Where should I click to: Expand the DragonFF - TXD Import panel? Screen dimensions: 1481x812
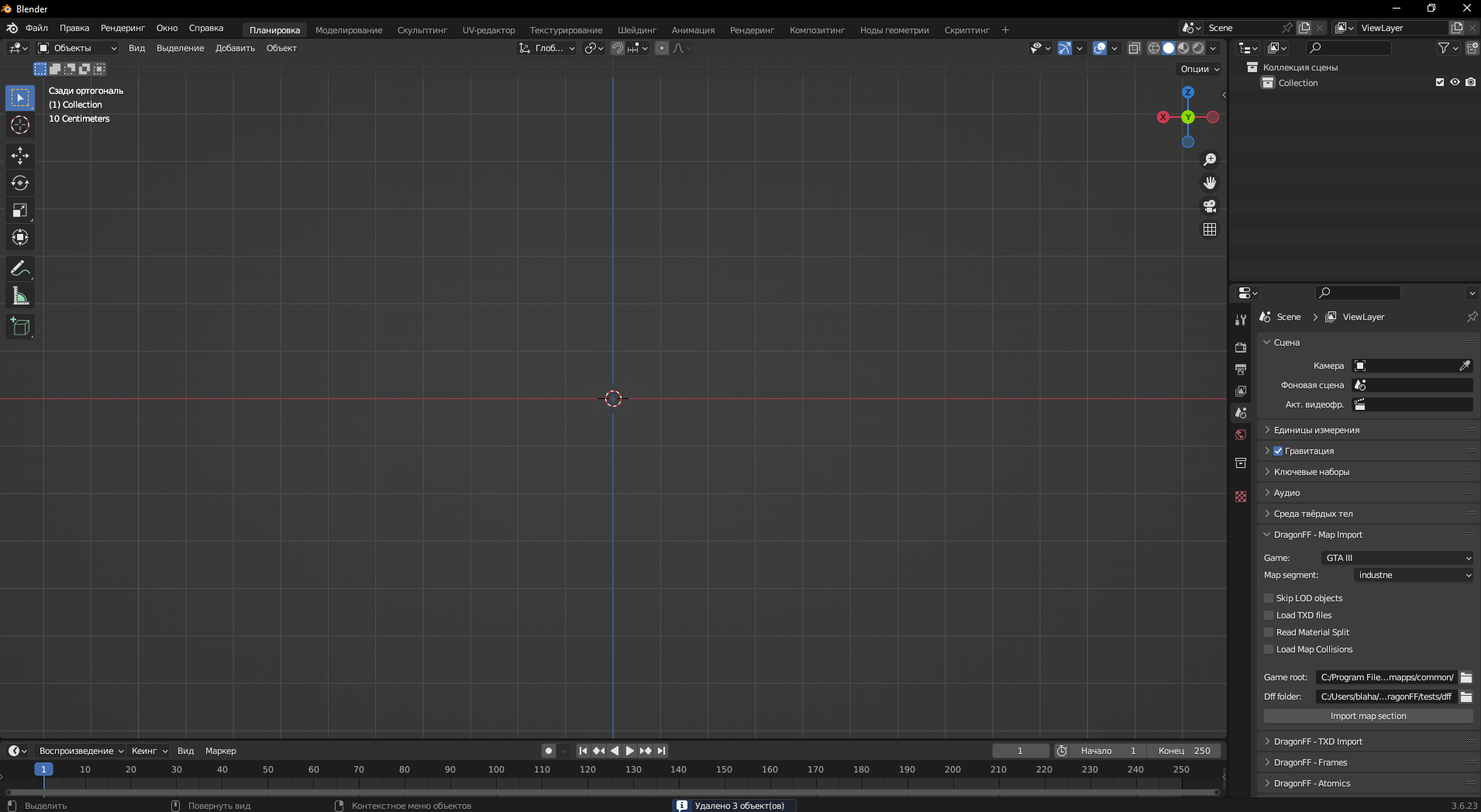tap(1317, 741)
